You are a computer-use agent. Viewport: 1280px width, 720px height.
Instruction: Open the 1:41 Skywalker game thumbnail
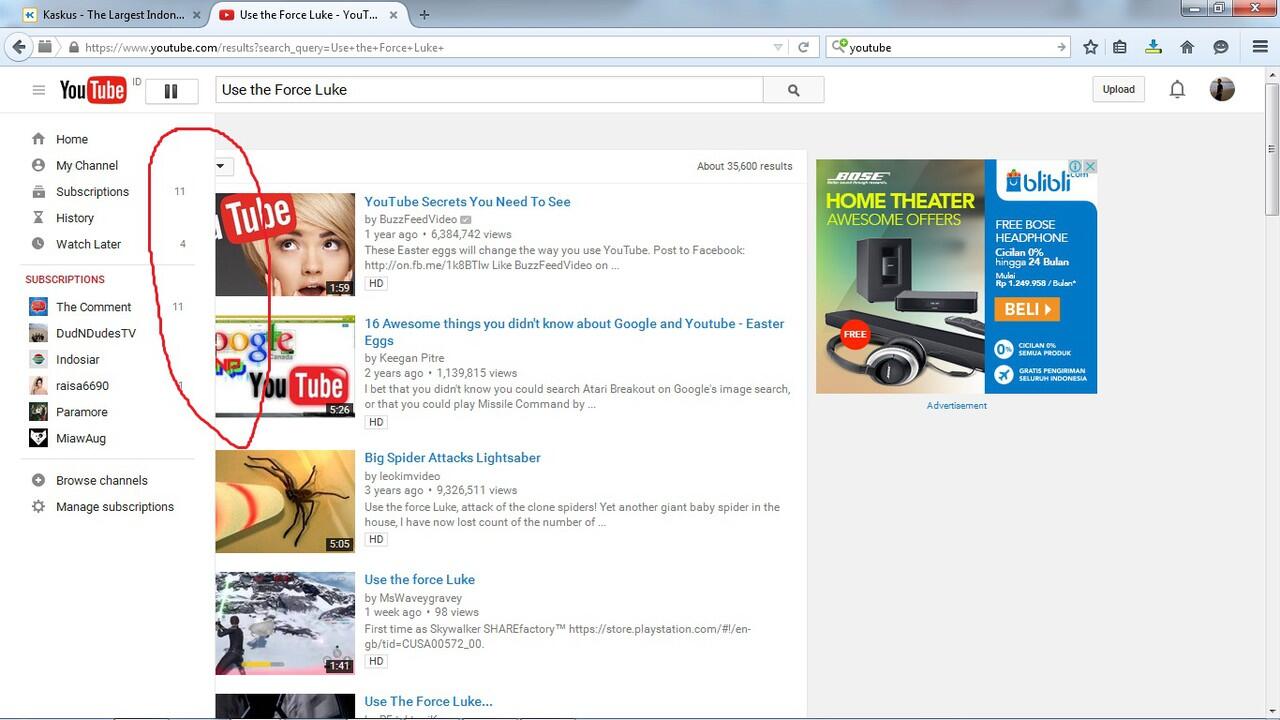(285, 623)
